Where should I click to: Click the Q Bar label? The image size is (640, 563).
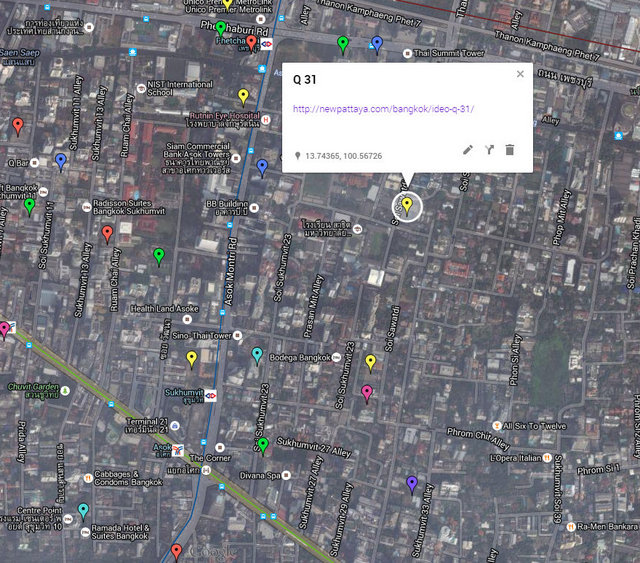point(18,163)
